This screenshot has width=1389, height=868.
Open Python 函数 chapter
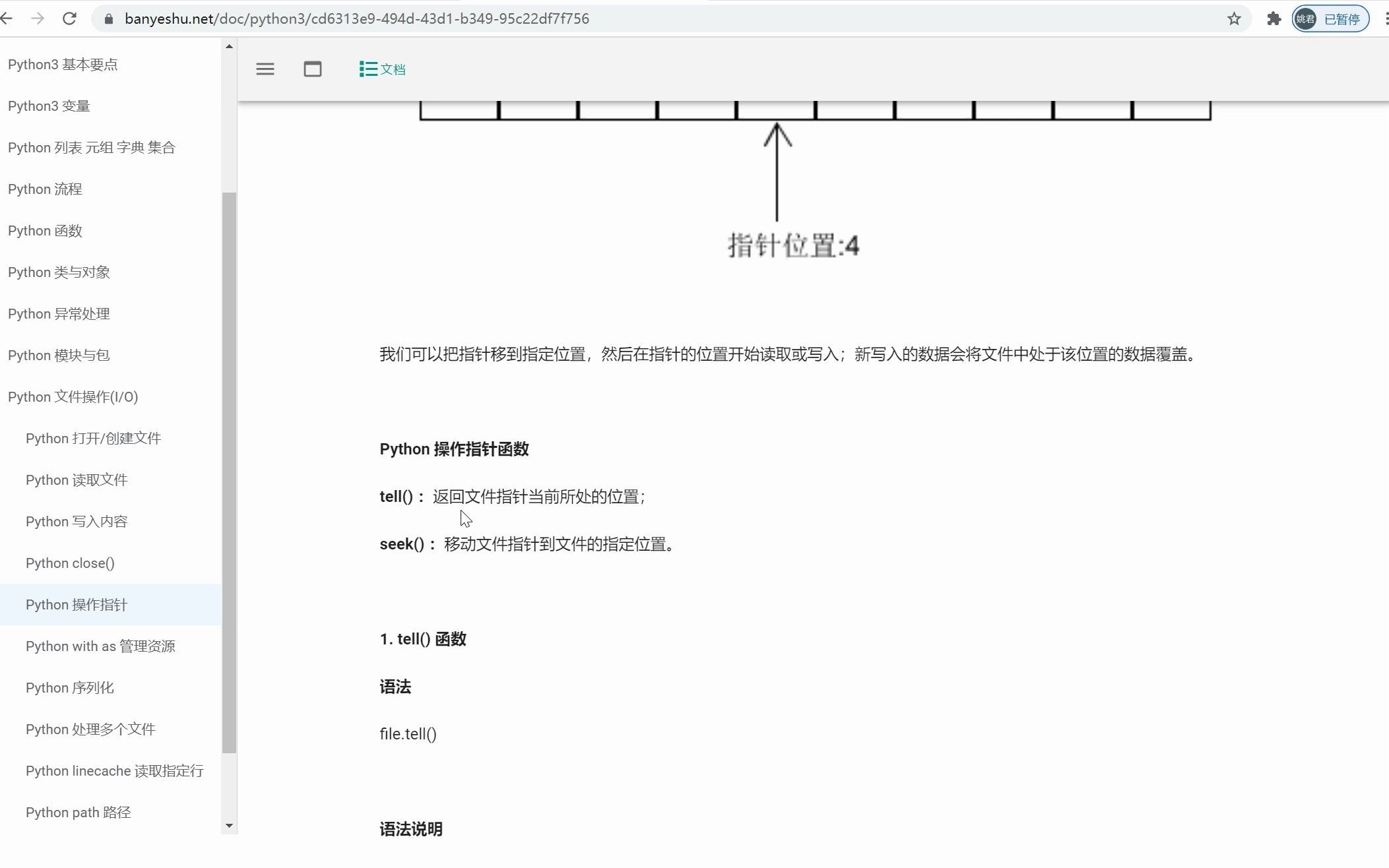coord(45,231)
